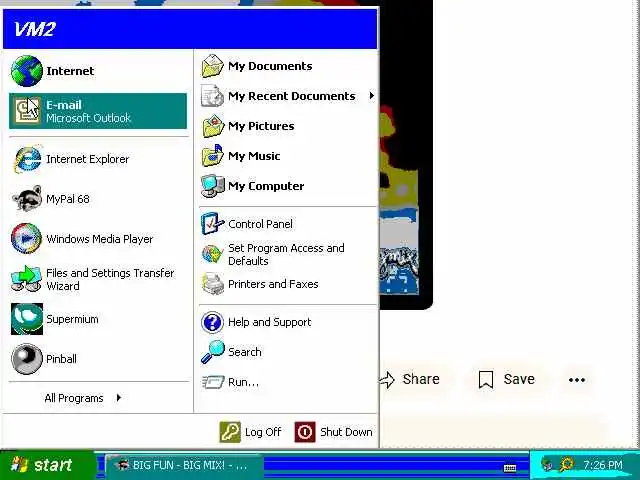Open Printers and Faxes icon
Screen dimensions: 640x480
tap(213, 284)
